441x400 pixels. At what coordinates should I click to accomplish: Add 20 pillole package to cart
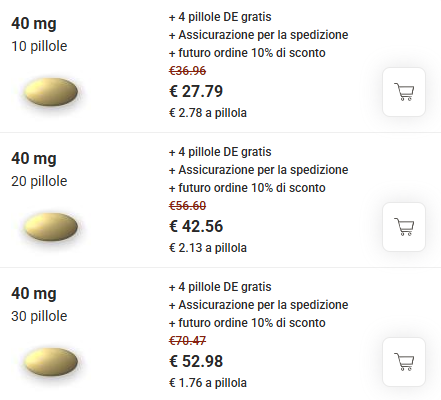coord(404,227)
